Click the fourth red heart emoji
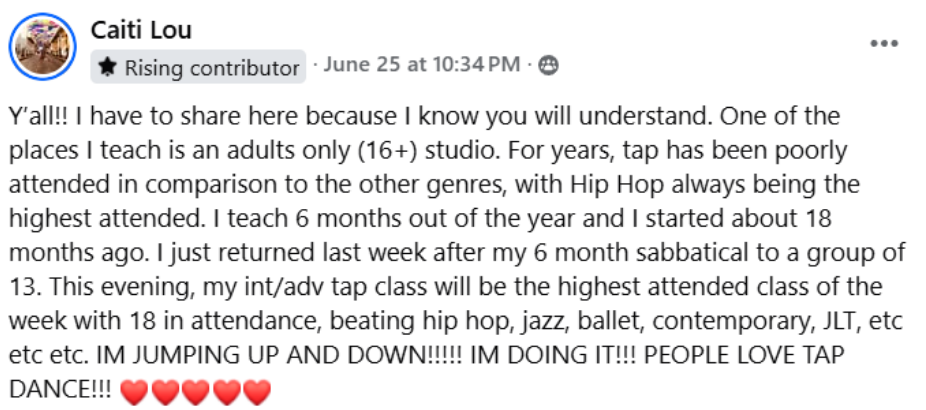This screenshot has width=926, height=410. [x=226, y=392]
